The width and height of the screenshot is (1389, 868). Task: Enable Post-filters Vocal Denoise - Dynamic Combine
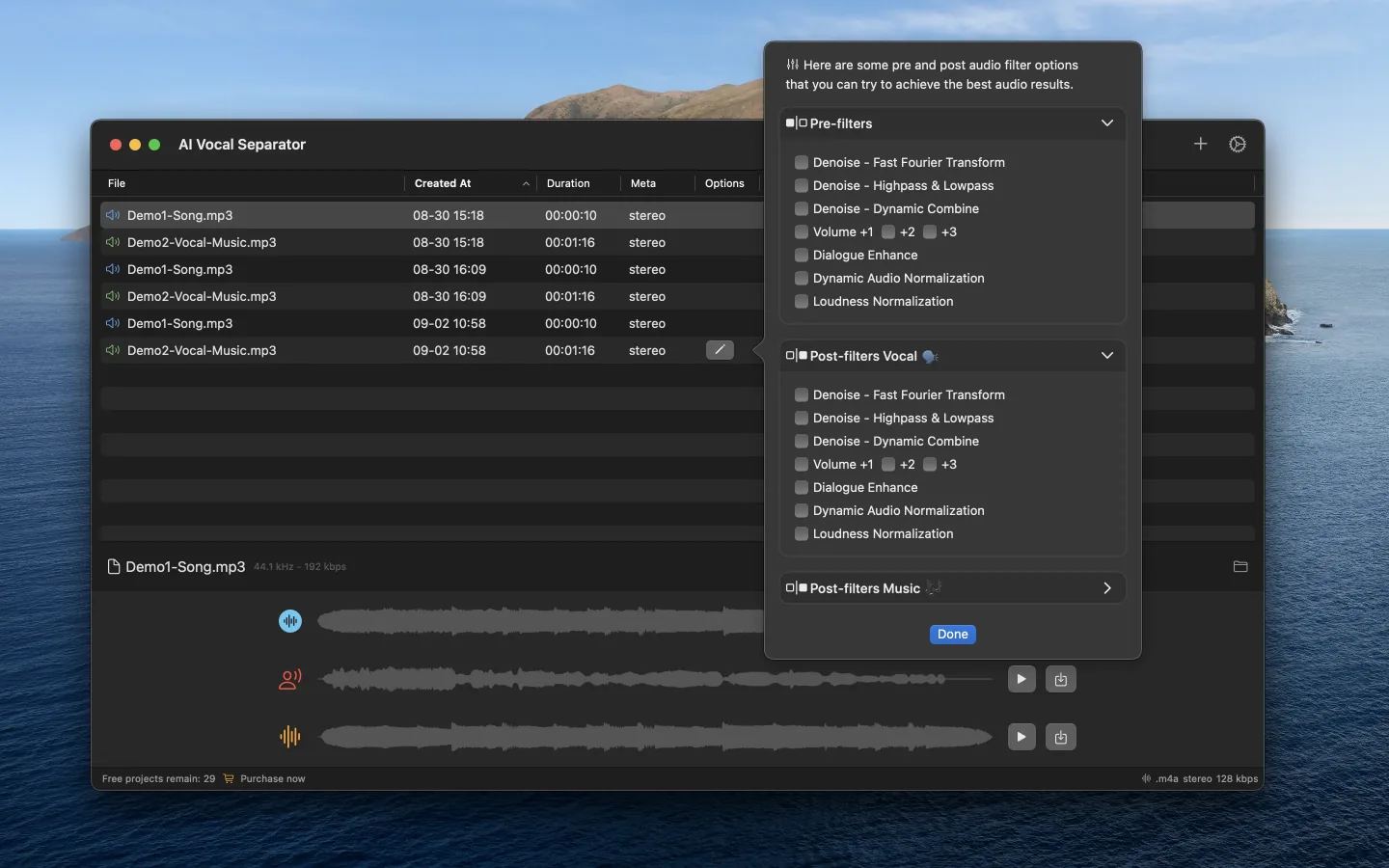pyautogui.click(x=802, y=441)
